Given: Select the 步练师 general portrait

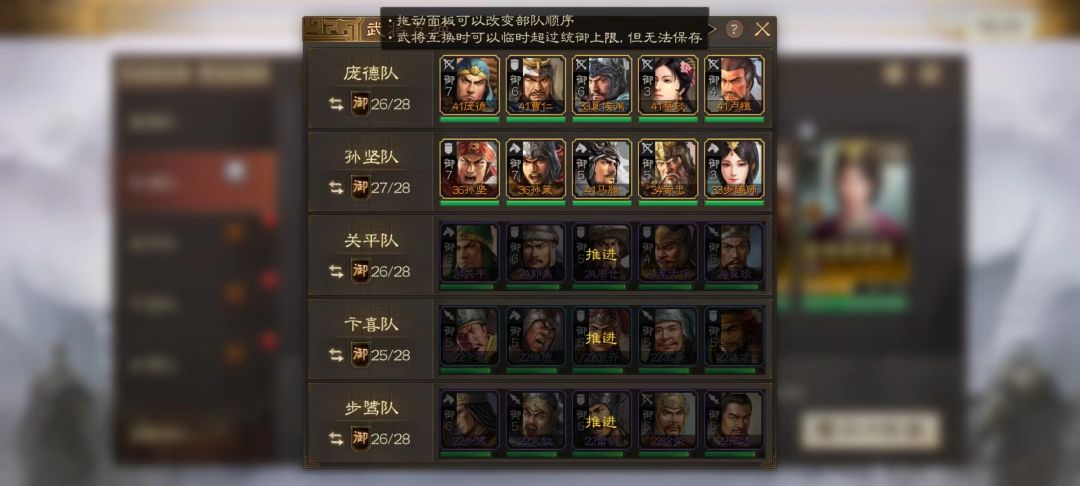Looking at the screenshot, I should 734,169.
